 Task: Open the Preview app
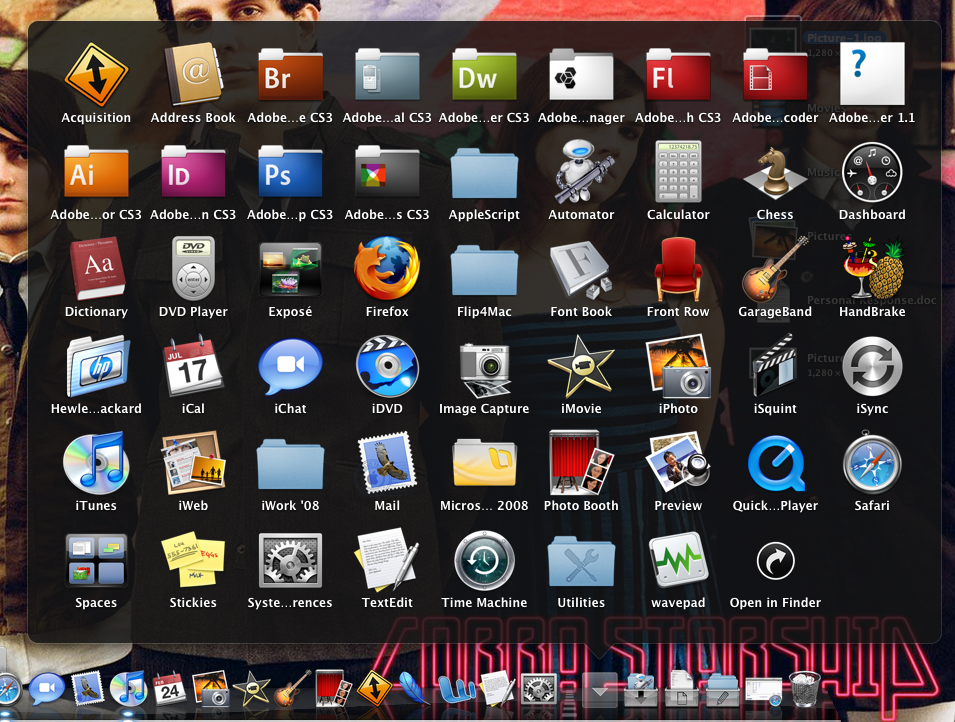(x=678, y=462)
